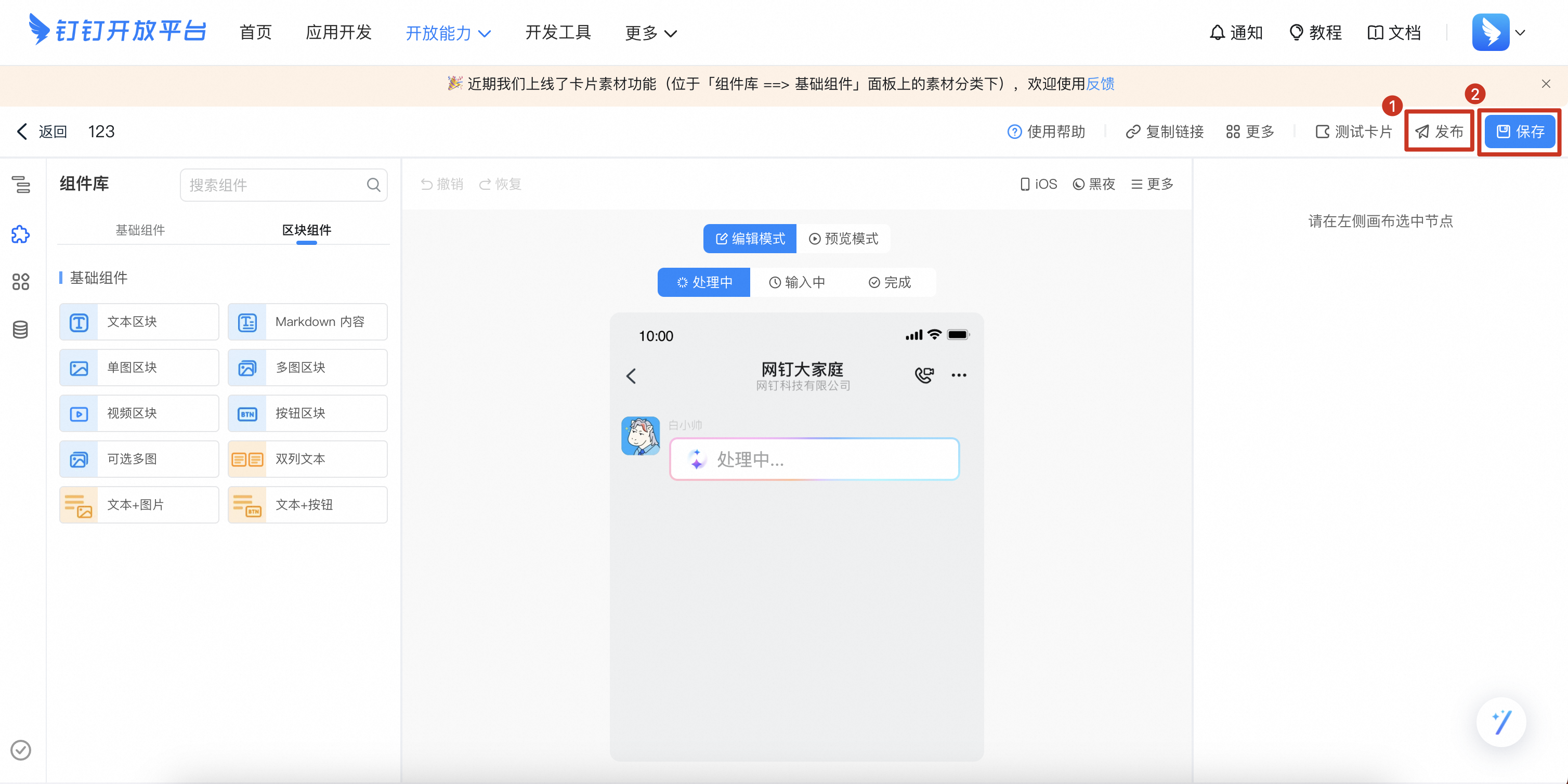This screenshot has width=1568, height=784.
Task: Go to 首页 in the navigation
Action: [x=256, y=32]
